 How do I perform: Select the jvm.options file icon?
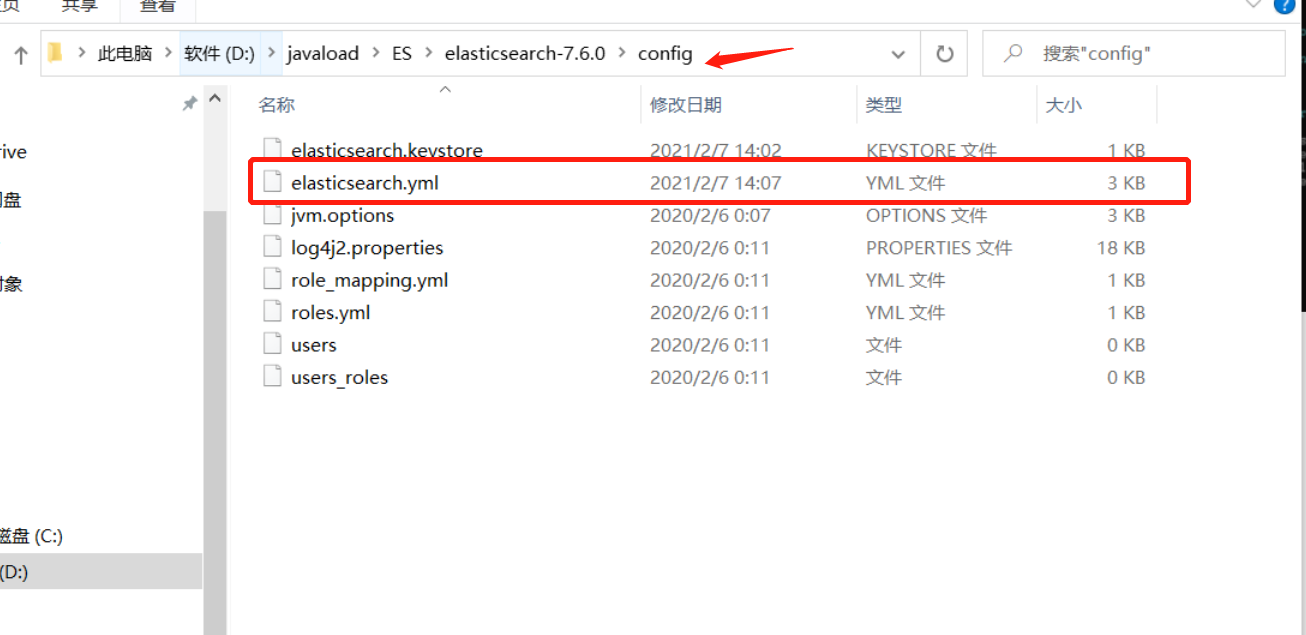[x=272, y=215]
